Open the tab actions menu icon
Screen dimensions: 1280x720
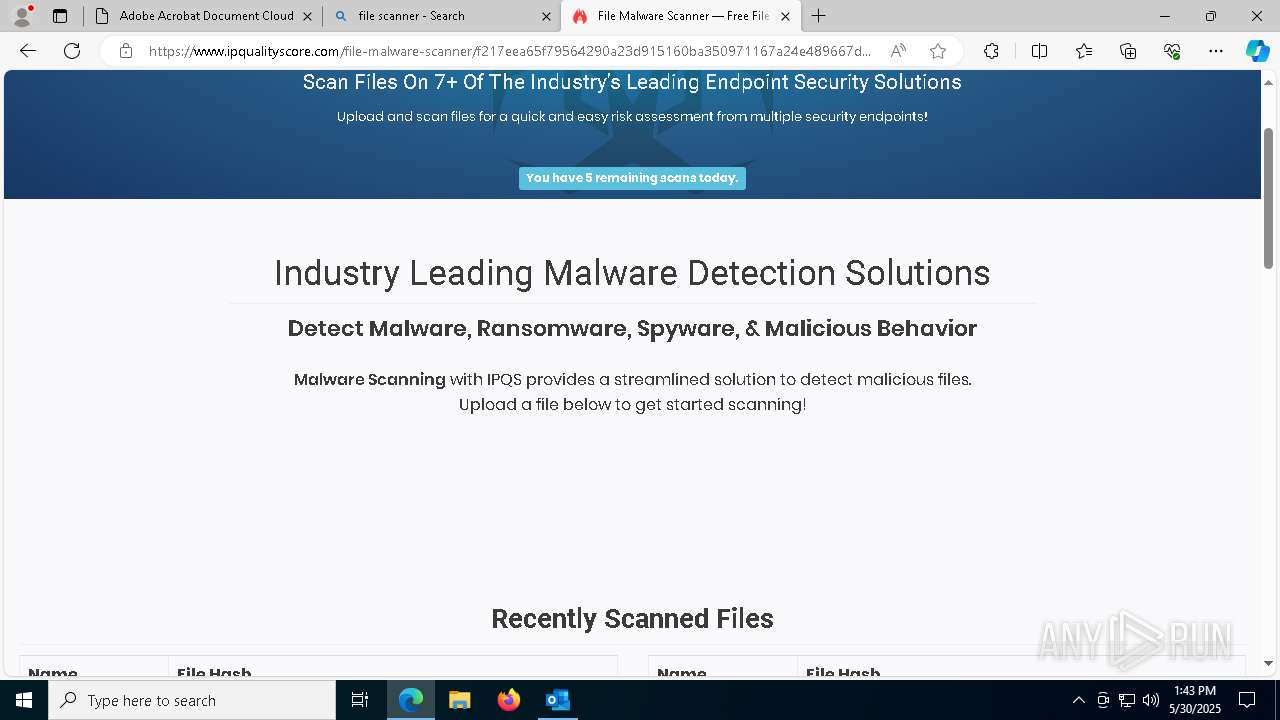pos(60,16)
